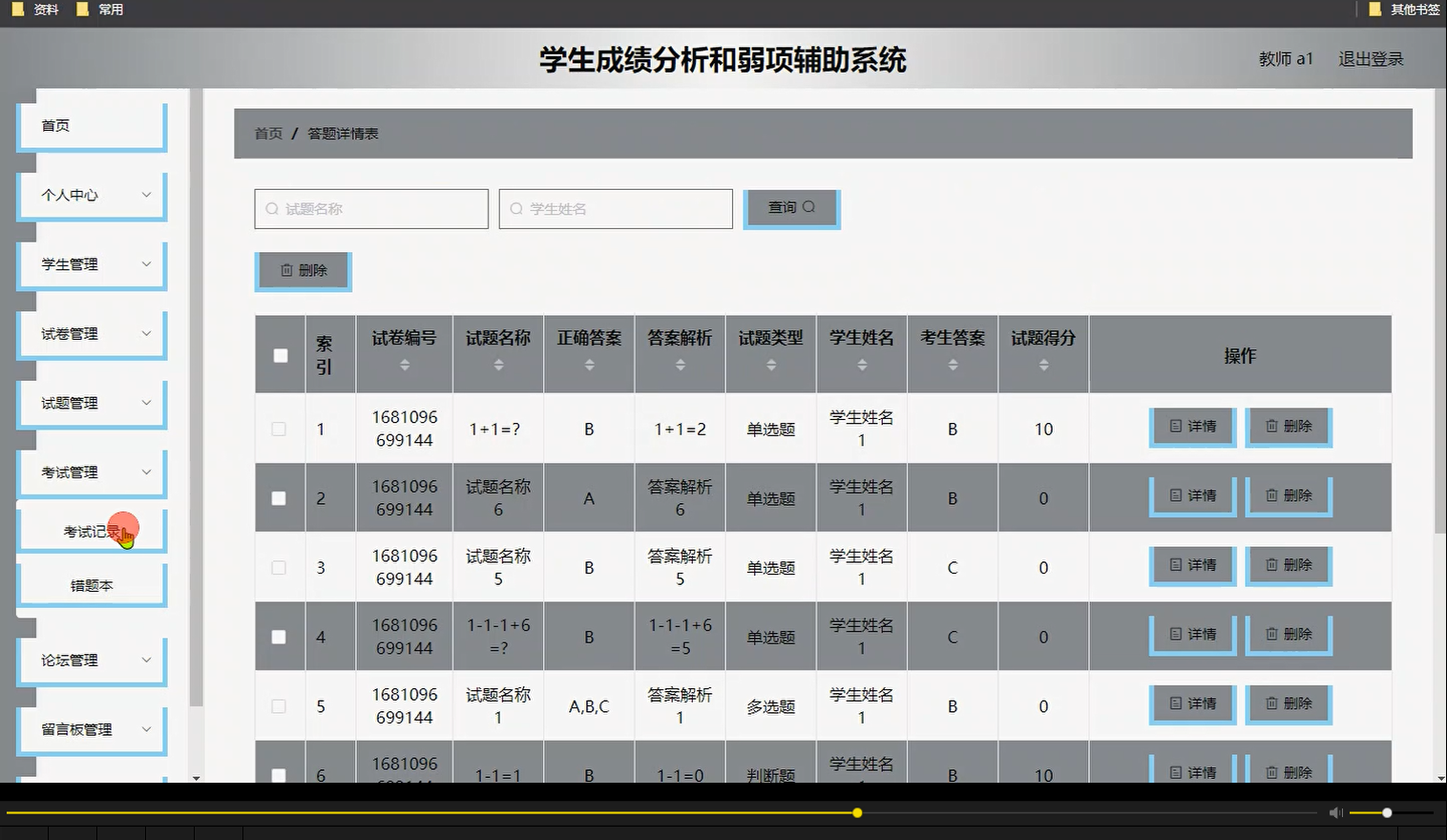Open 详情 for row 2

(1193, 496)
